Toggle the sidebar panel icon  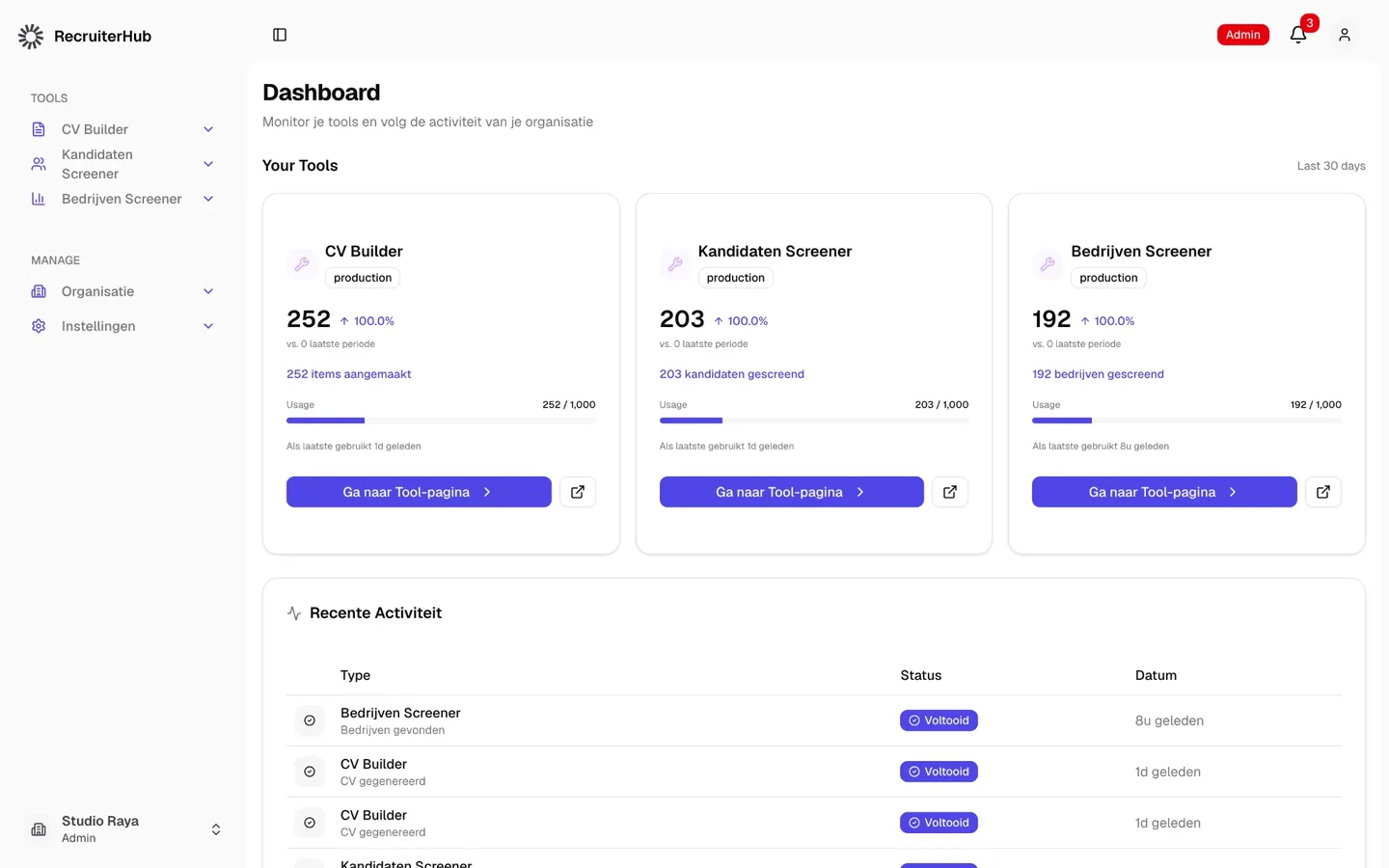coord(280,35)
